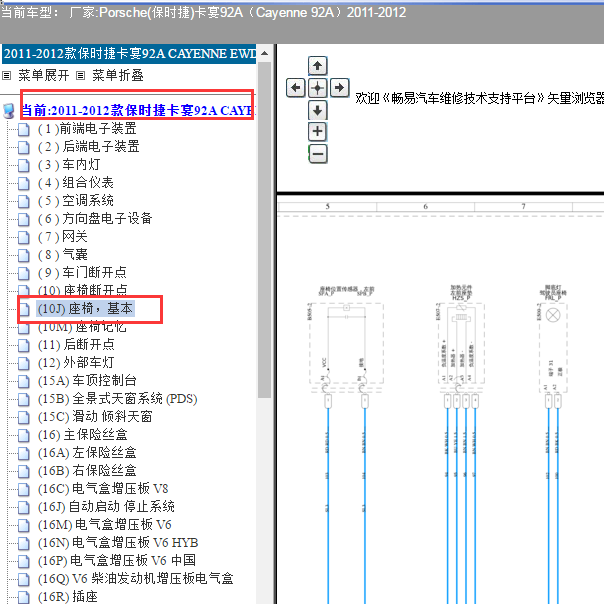This screenshot has width=604, height=604.
Task: Open (7)网关 in the tree
Action: [62, 237]
